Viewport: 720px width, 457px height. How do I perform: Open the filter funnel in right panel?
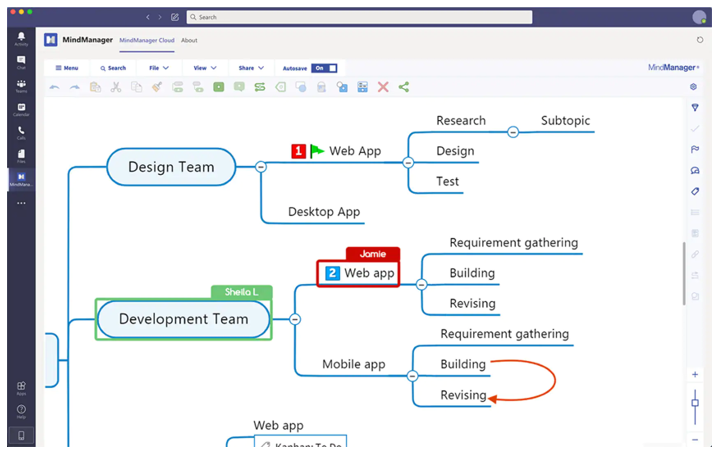[695, 107]
